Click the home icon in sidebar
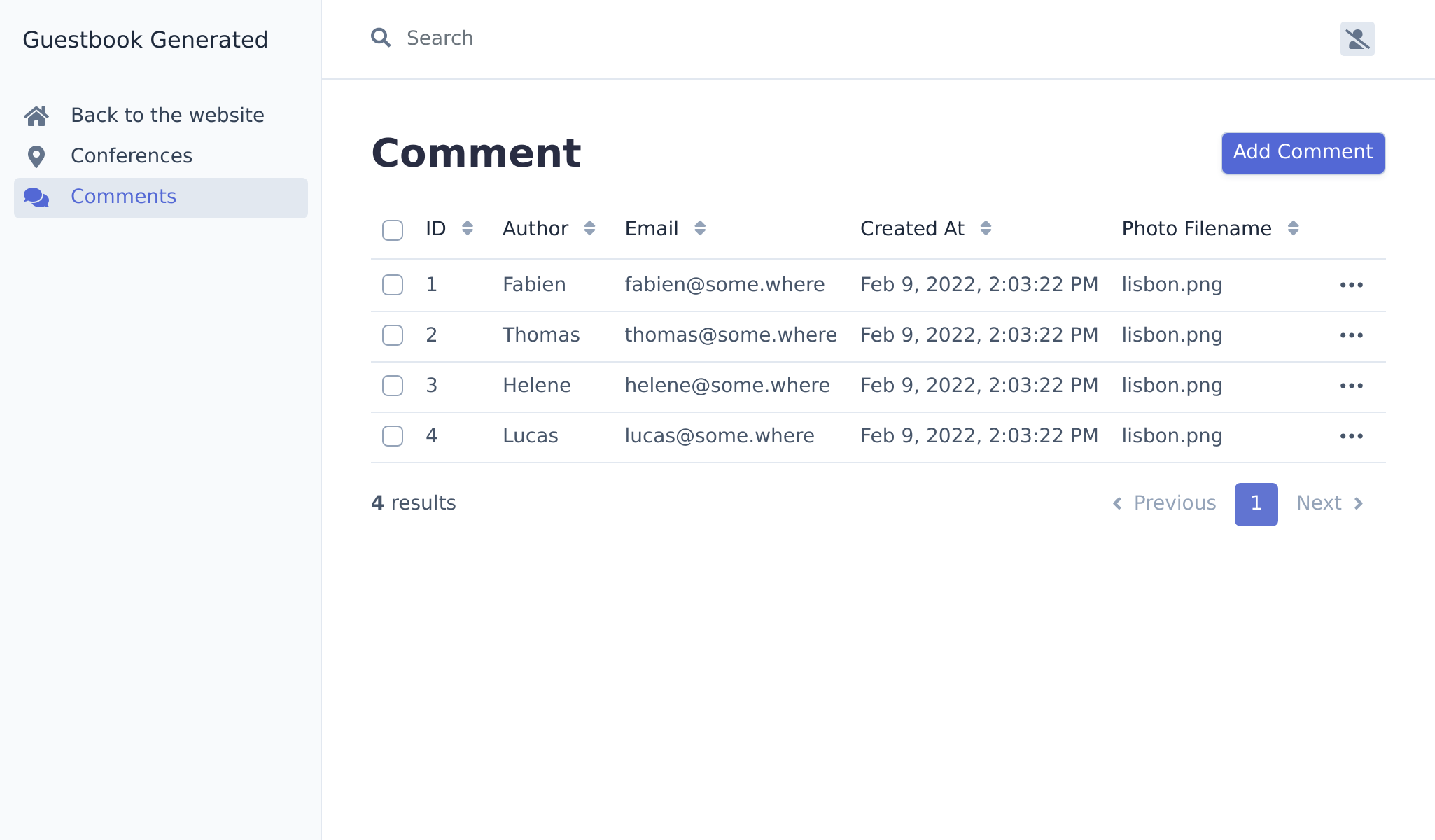The height and width of the screenshot is (840, 1435). pos(36,115)
